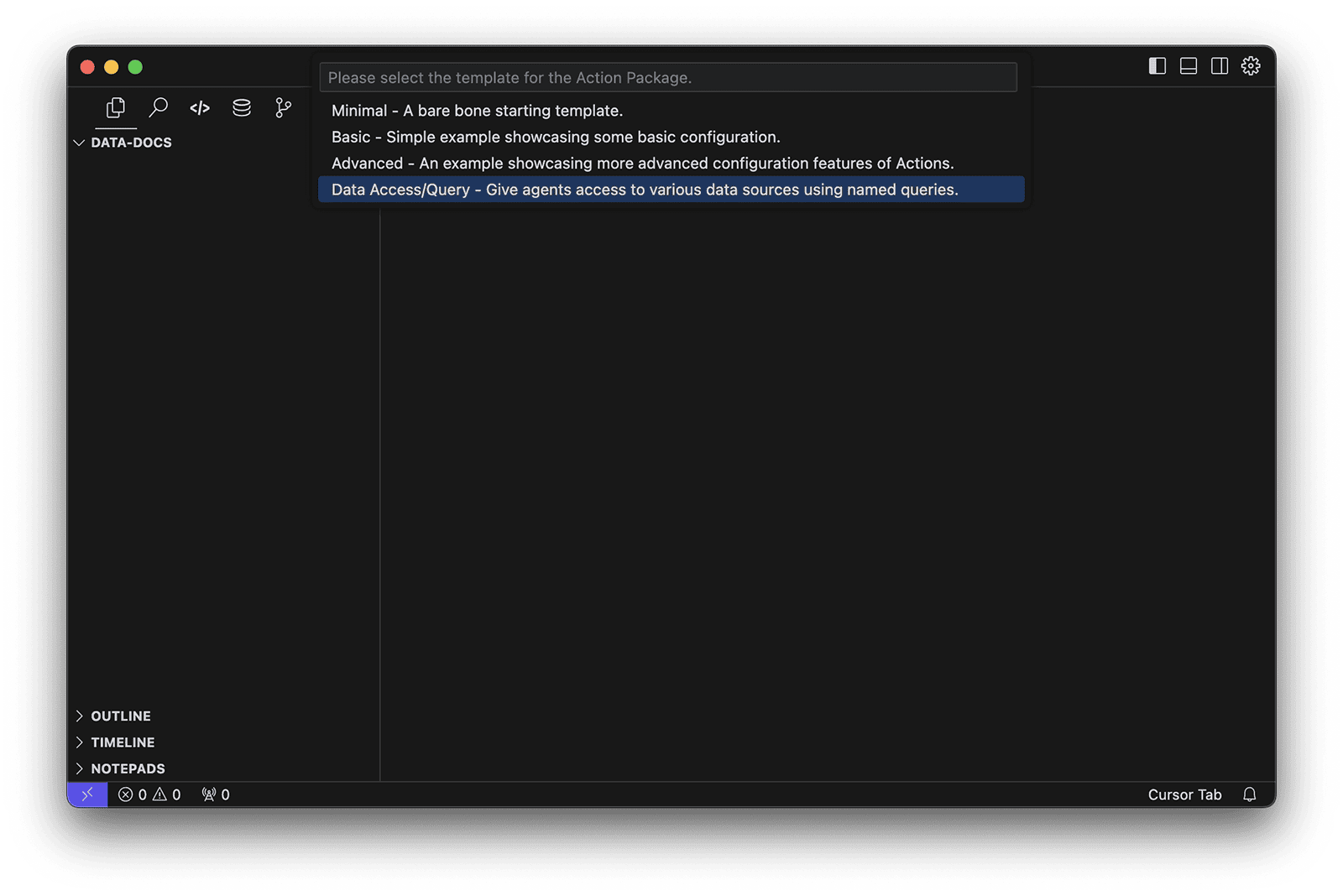Open the database stack sidebar icon
This screenshot has width=1343, height=896.
tap(242, 108)
